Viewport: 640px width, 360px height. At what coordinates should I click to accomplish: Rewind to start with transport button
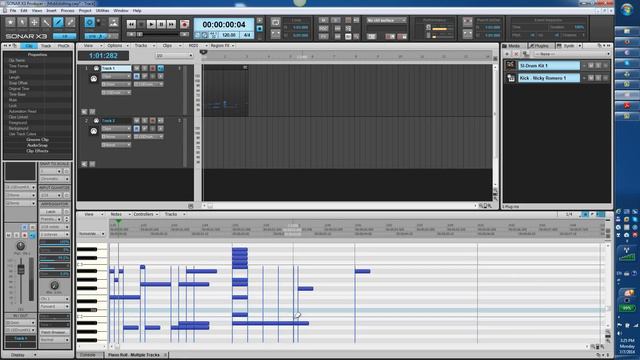(131, 24)
